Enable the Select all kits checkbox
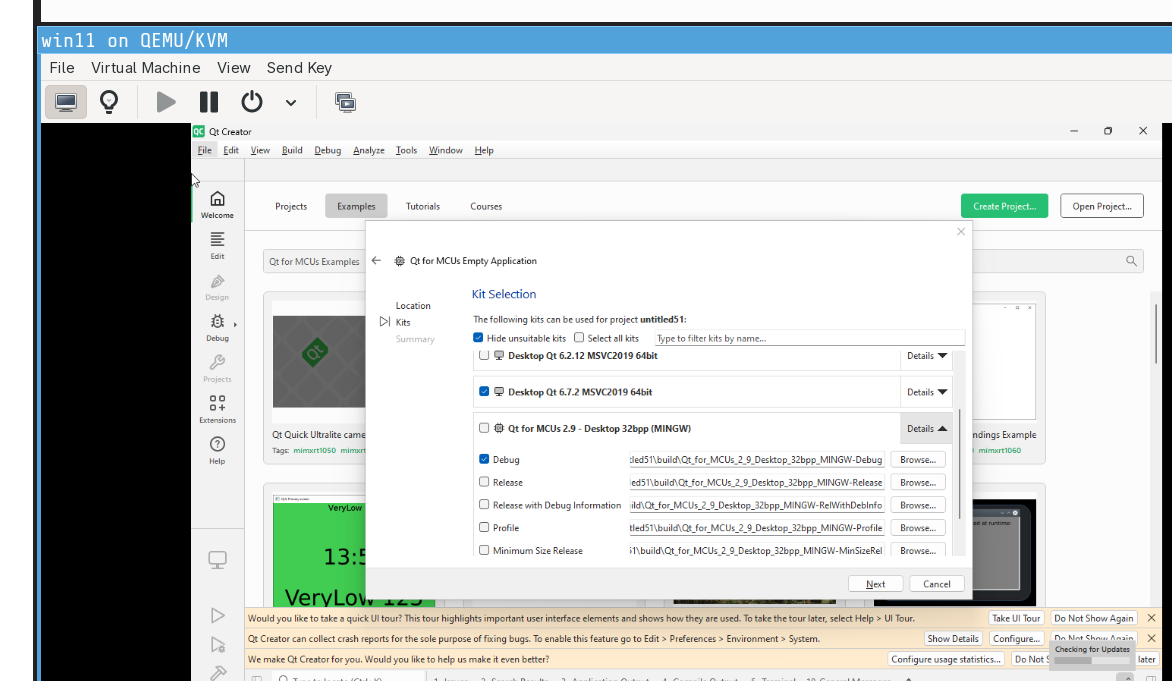This screenshot has width=1172, height=681. (x=579, y=338)
